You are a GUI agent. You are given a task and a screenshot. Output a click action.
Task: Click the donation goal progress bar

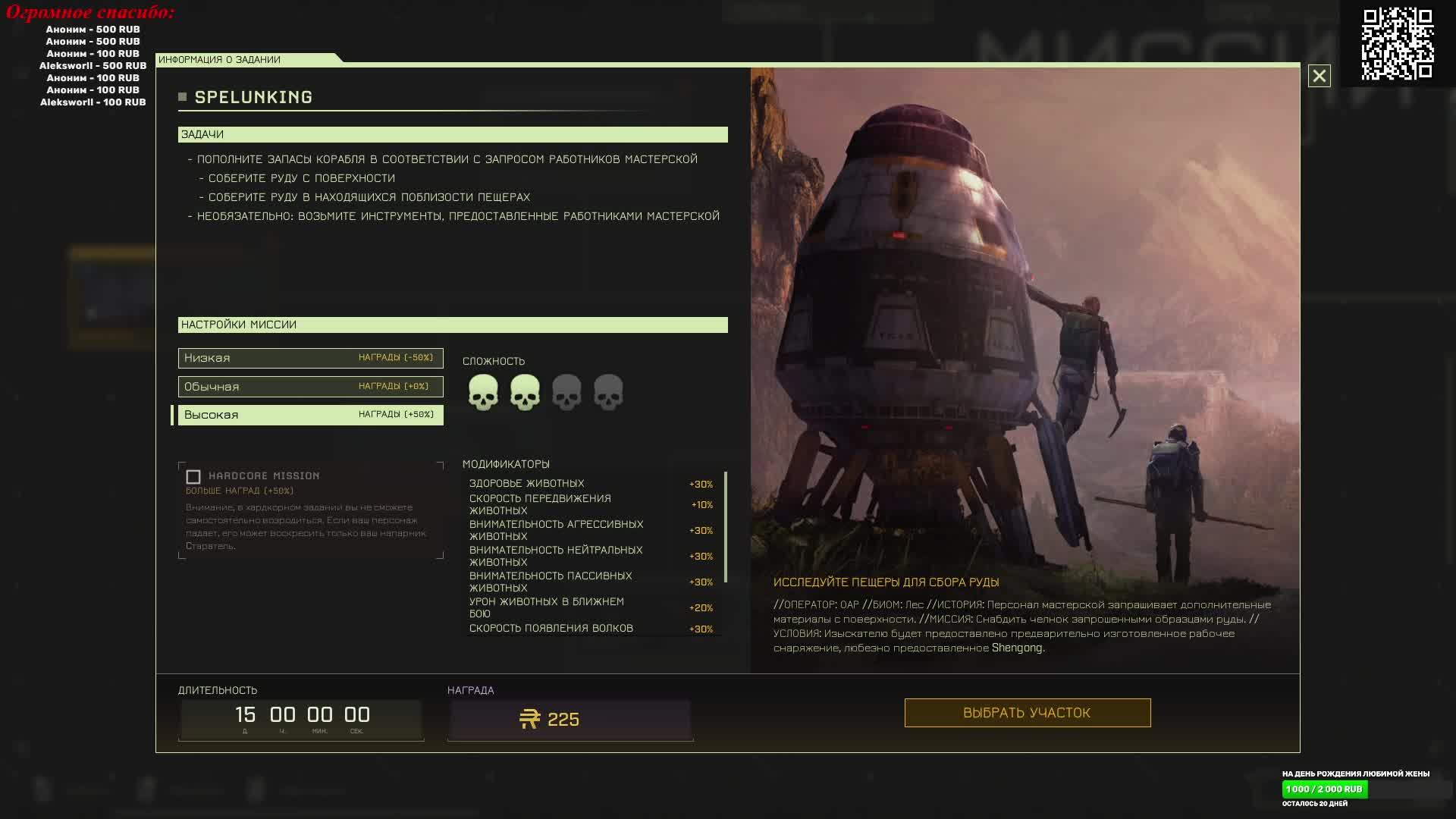click(1325, 789)
